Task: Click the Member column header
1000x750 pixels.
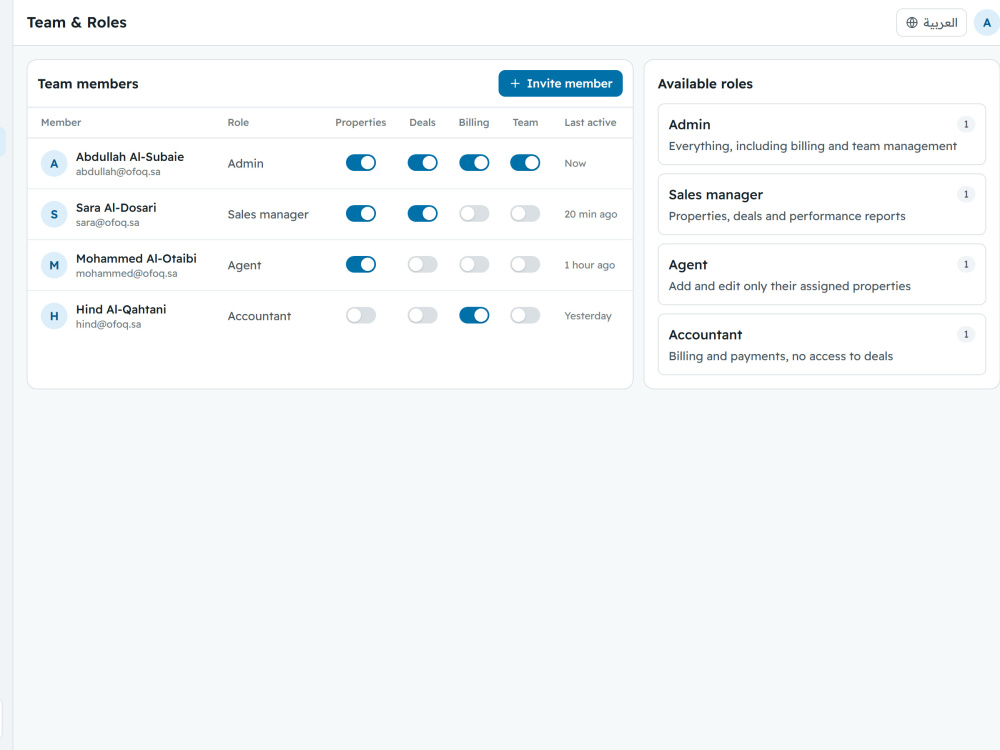Action: point(61,122)
